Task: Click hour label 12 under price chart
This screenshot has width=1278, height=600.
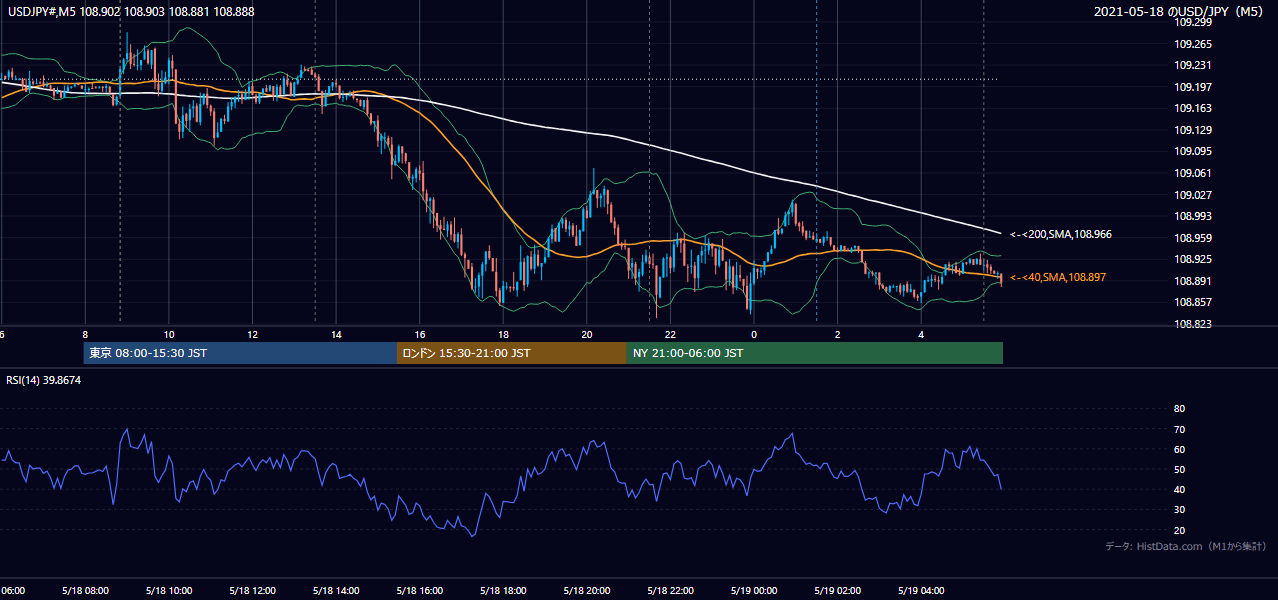Action: 252,334
